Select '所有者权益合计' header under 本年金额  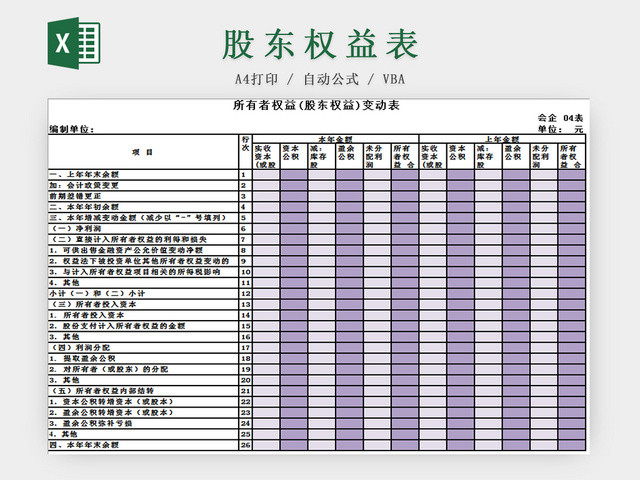click(x=405, y=156)
